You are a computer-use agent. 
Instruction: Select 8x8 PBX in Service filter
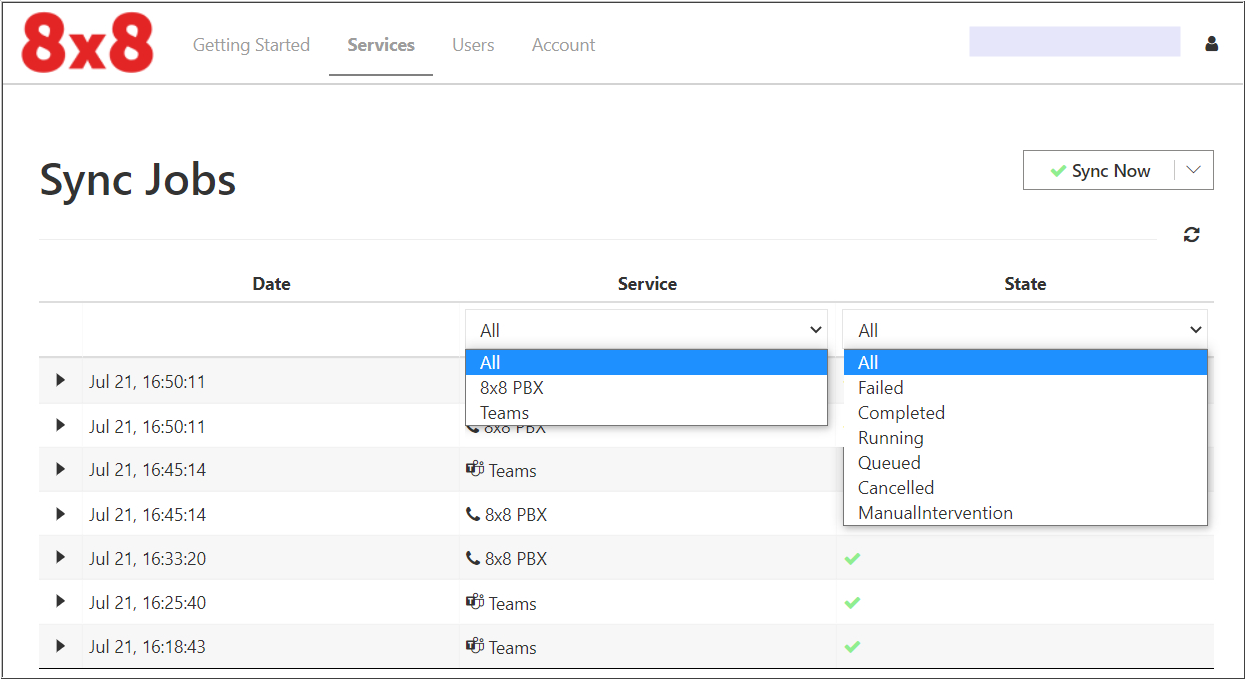(x=512, y=388)
